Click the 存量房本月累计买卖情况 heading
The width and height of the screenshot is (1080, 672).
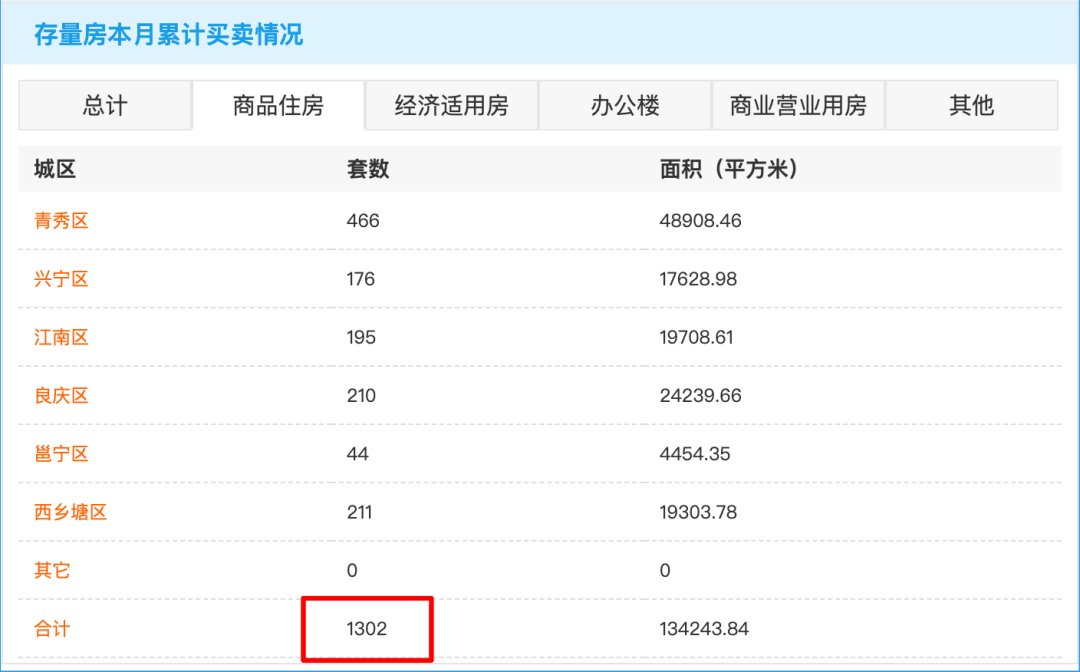click(169, 34)
